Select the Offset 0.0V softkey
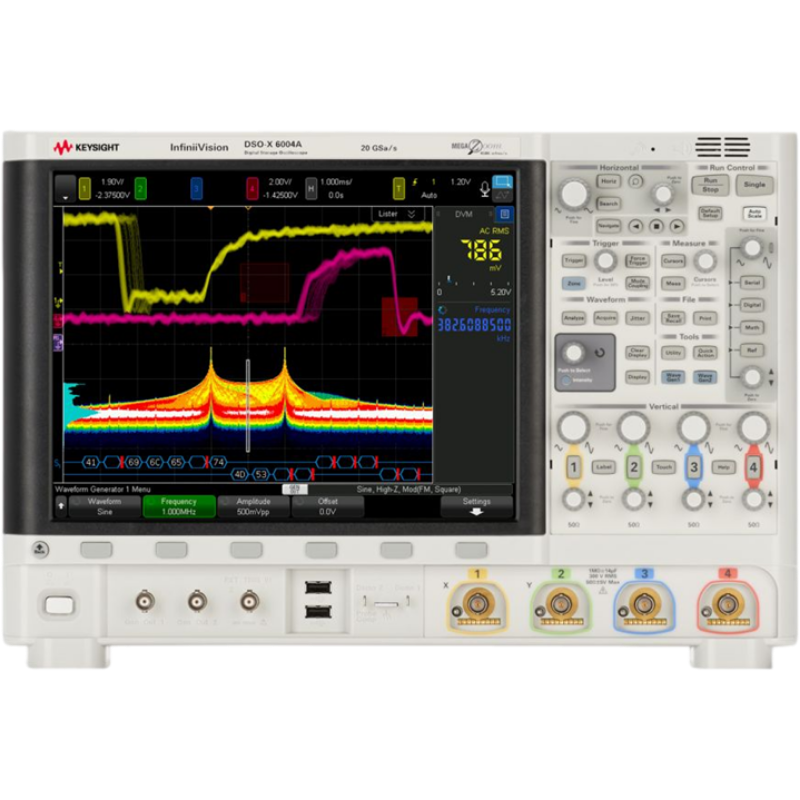800x800 pixels. [328, 507]
